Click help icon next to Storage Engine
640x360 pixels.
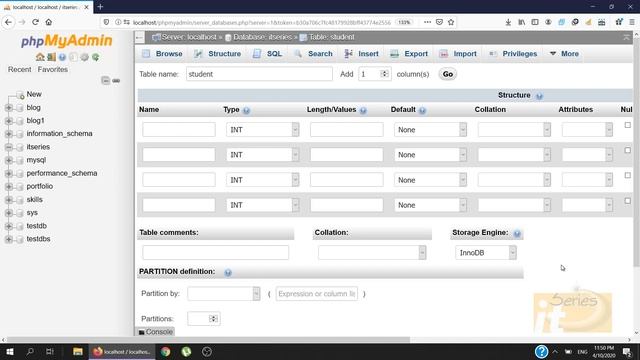point(517,233)
